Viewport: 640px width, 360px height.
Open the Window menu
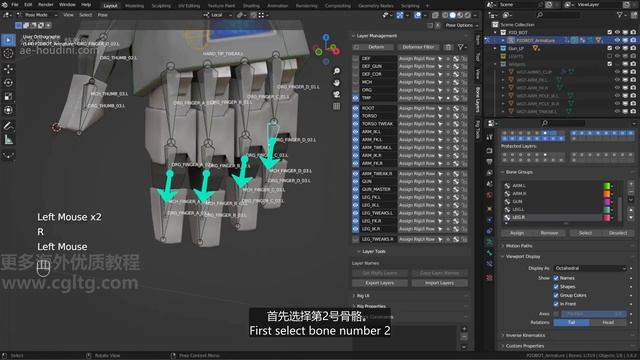67,4
